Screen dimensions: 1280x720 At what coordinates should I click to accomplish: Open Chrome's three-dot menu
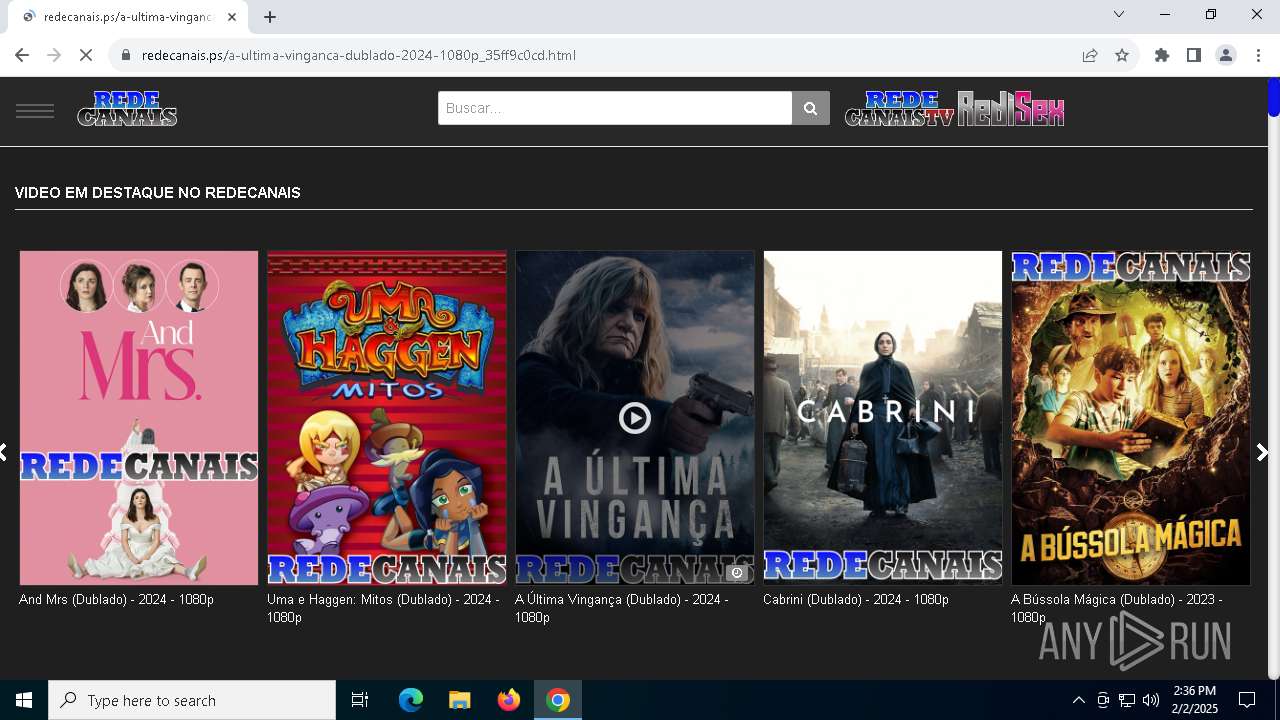tap(1258, 55)
